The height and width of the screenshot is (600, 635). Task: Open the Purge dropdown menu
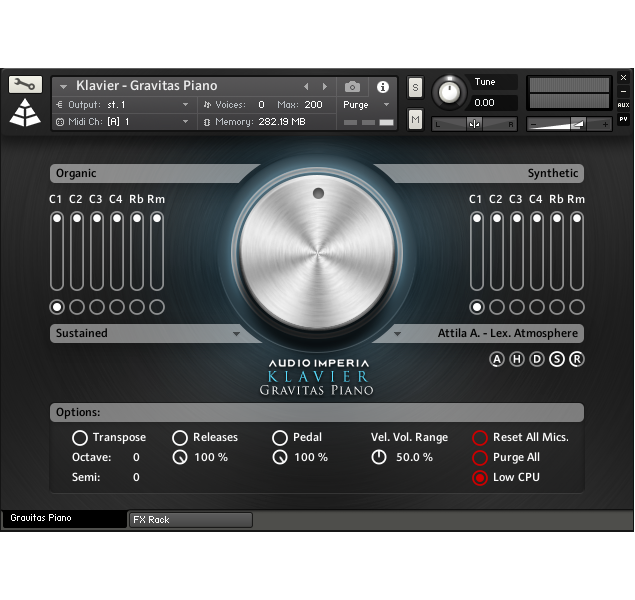pos(366,105)
